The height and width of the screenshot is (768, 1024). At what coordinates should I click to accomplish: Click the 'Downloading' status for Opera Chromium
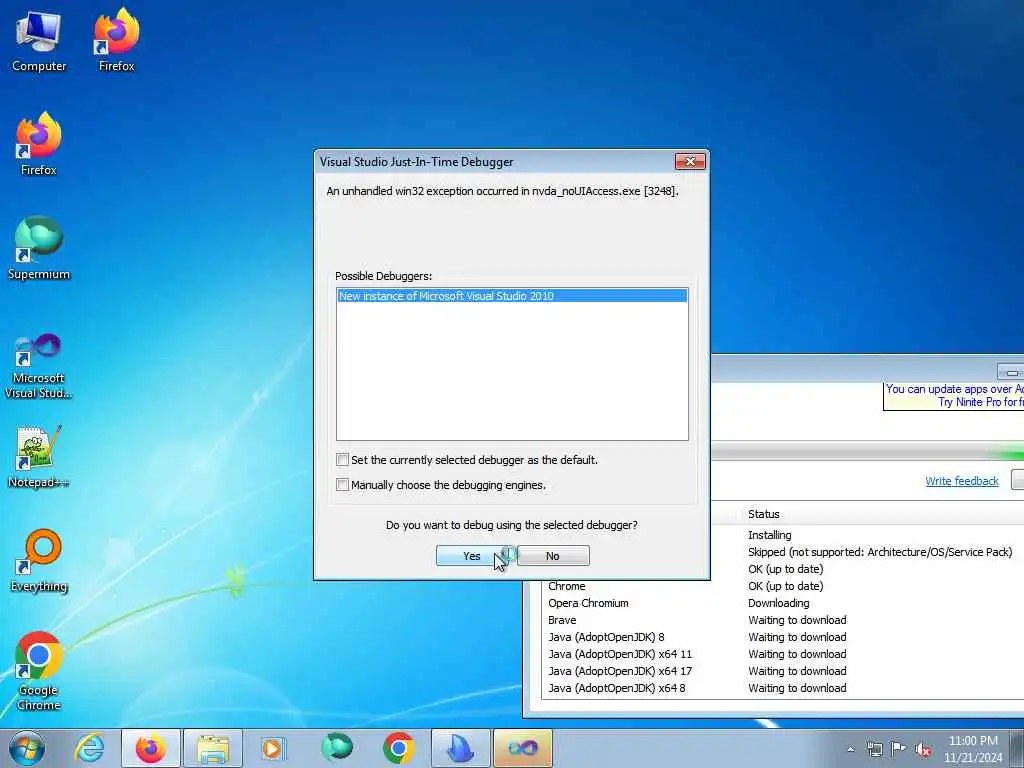(x=778, y=603)
